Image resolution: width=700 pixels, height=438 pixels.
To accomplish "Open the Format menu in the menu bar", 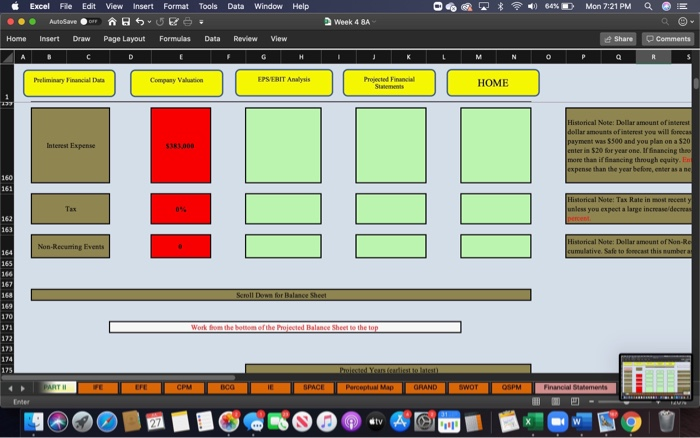I will click(175, 6).
